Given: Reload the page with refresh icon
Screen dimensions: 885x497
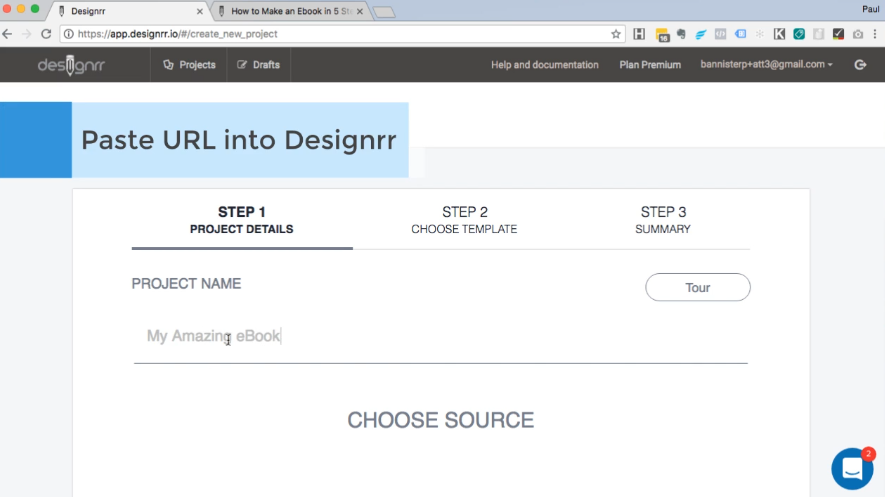Looking at the screenshot, I should pos(46,34).
